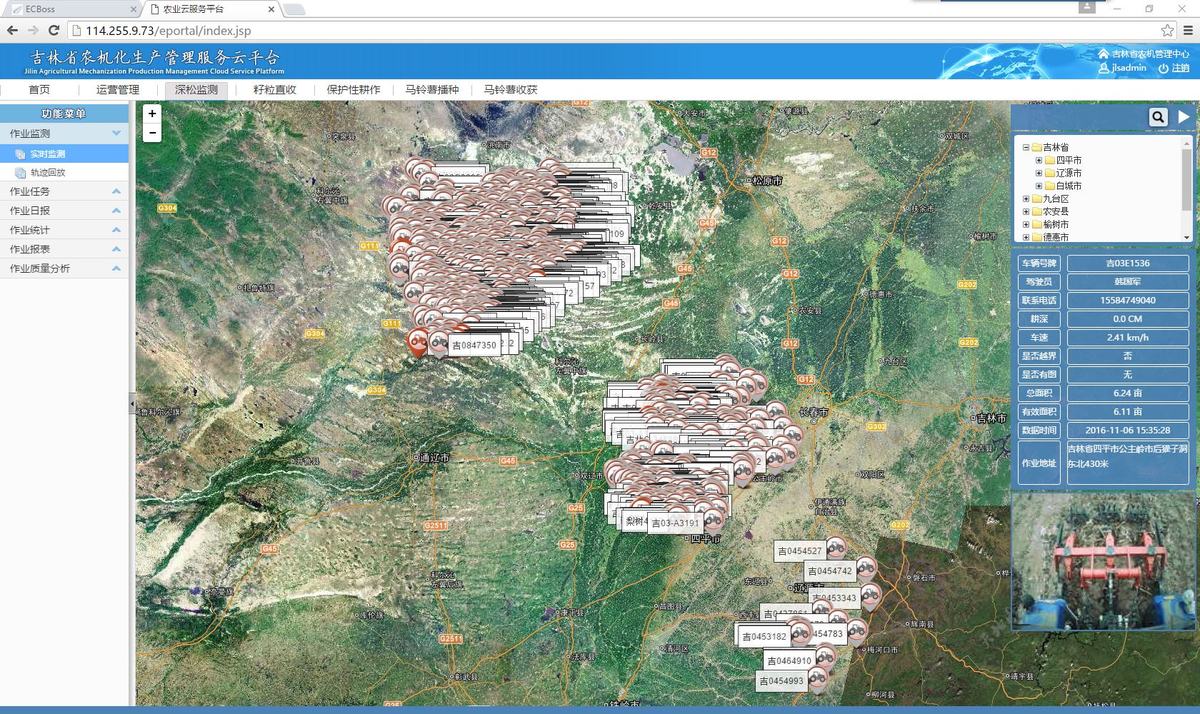
Task: Open the 籽粒直收 navigation tab
Action: coord(275,90)
